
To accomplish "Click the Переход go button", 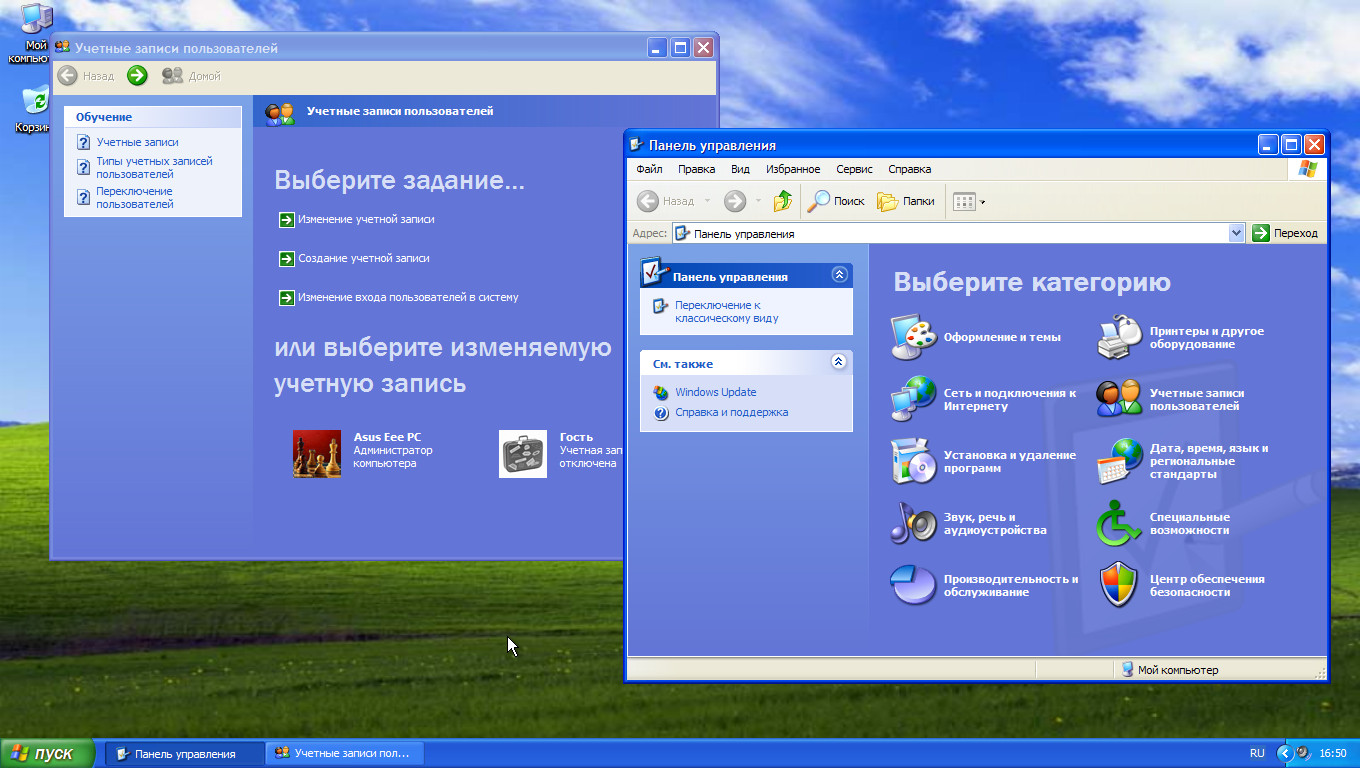I will coord(1286,233).
